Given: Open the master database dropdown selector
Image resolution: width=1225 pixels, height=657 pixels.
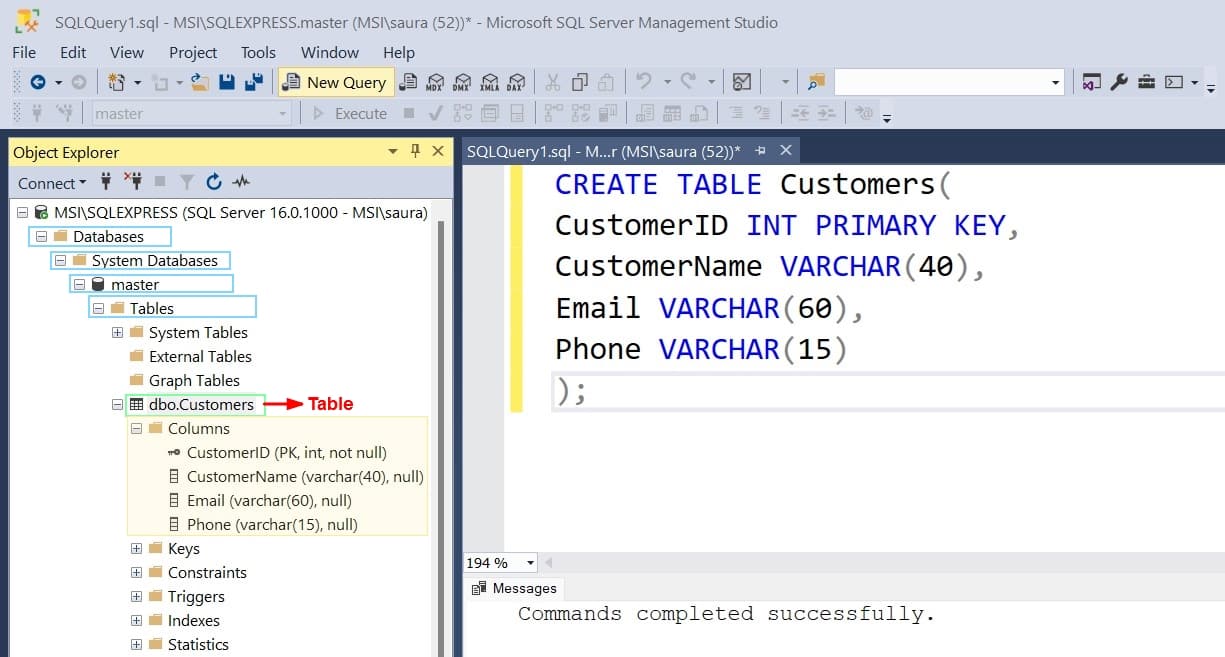Looking at the screenshot, I should (283, 112).
